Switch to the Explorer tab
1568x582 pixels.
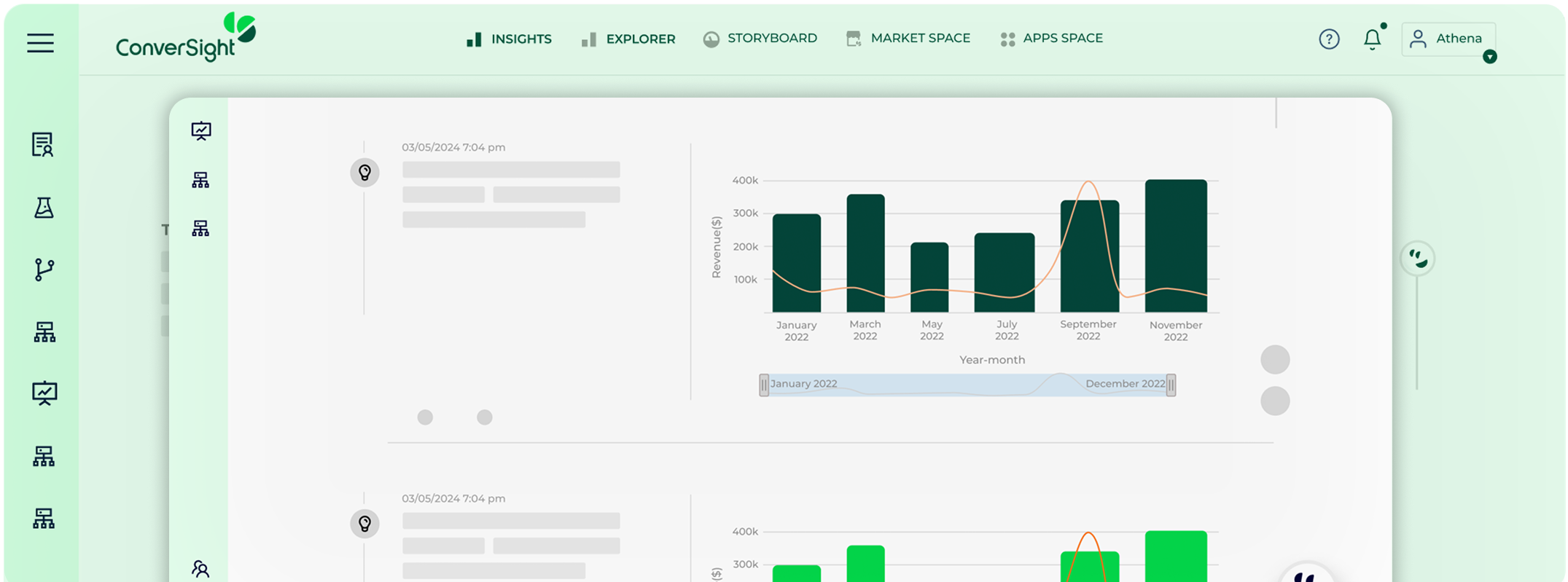(628, 39)
